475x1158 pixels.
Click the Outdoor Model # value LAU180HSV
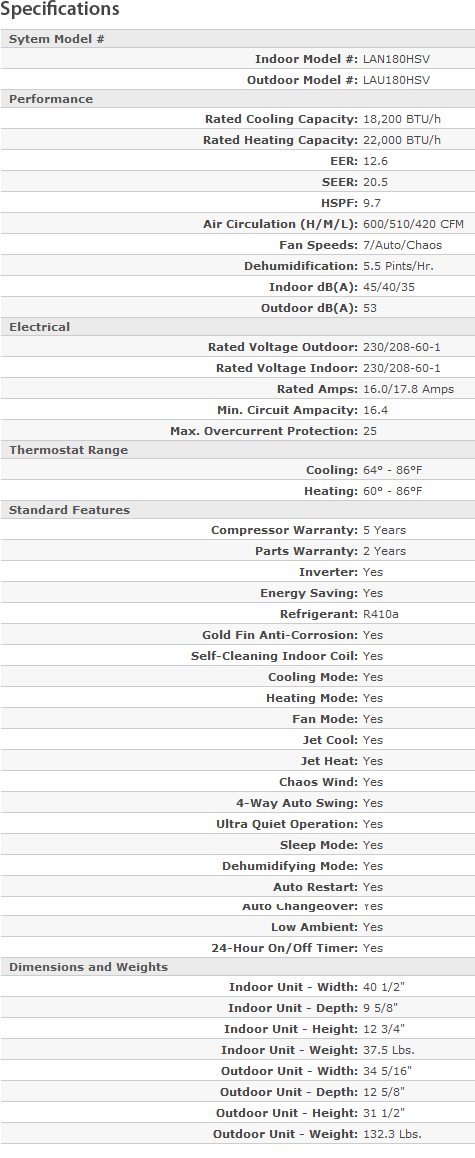[397, 80]
